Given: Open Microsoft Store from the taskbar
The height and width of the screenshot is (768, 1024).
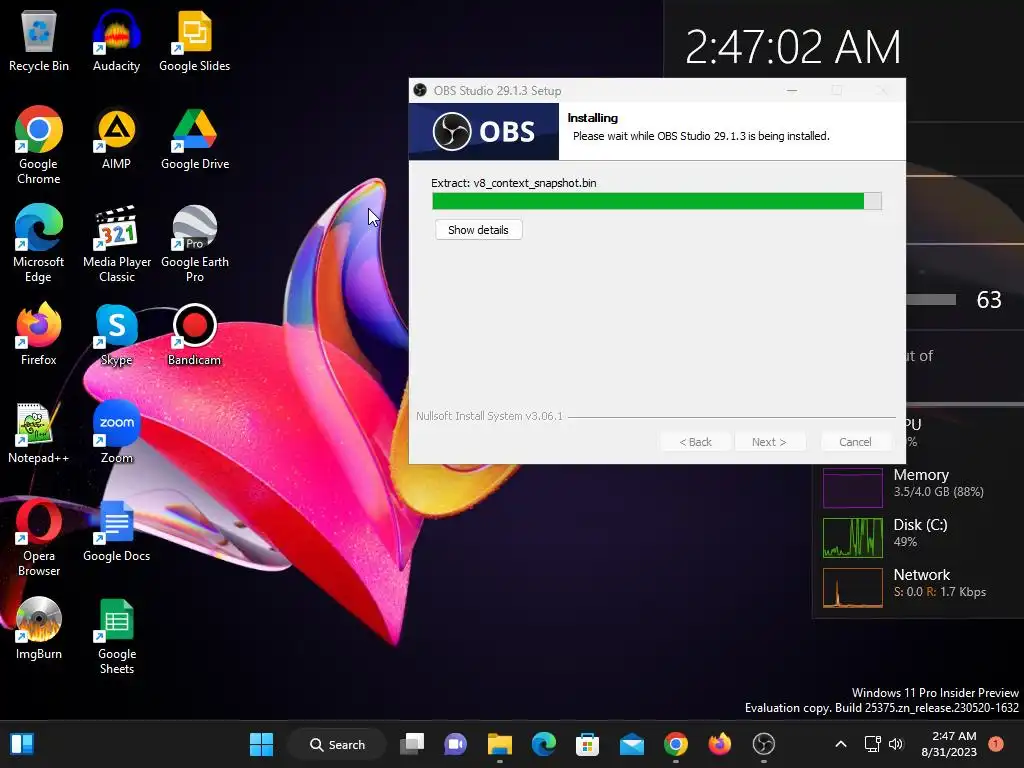Looking at the screenshot, I should pyautogui.click(x=587, y=744).
